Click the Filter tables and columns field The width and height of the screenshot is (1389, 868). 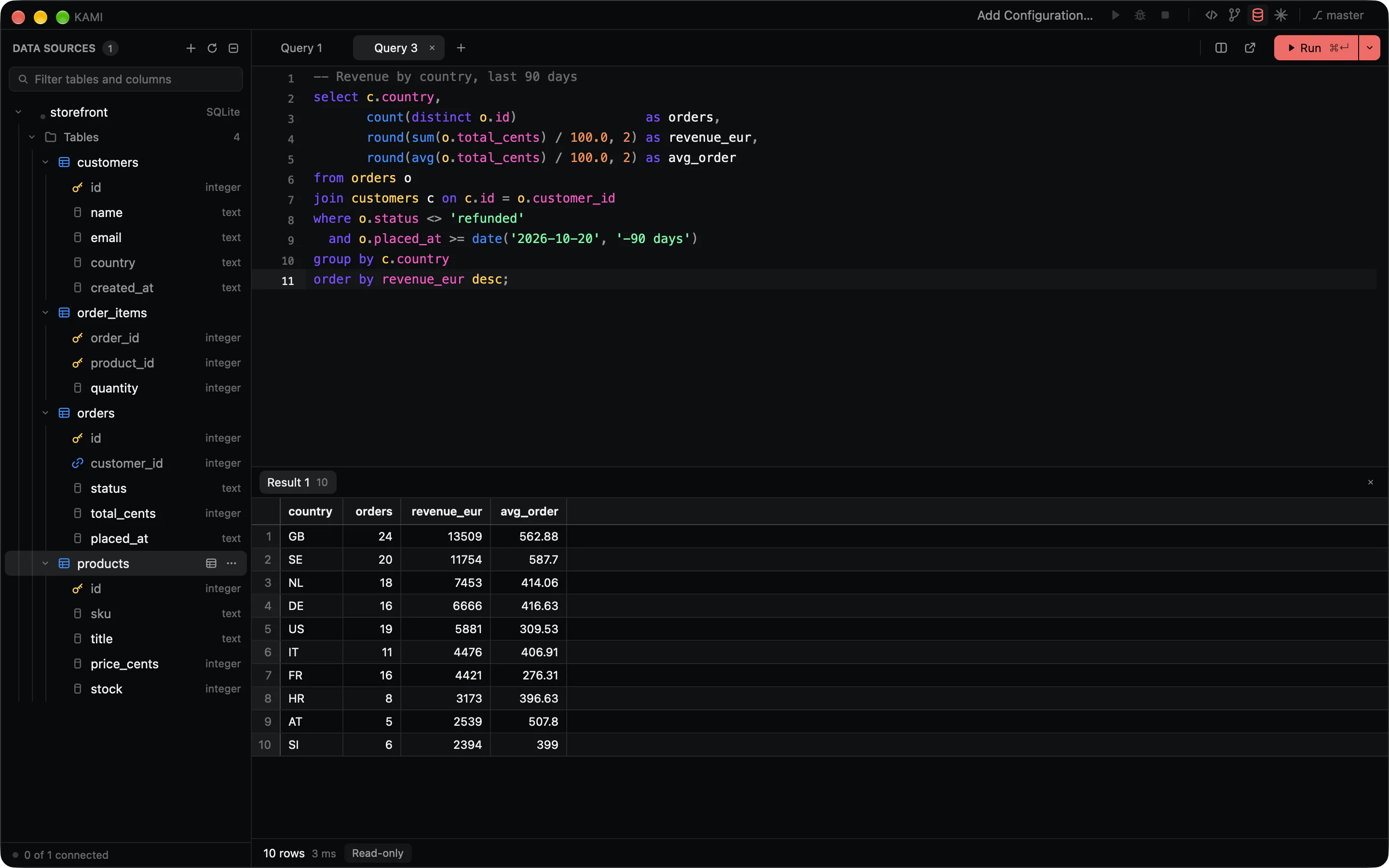point(126,79)
